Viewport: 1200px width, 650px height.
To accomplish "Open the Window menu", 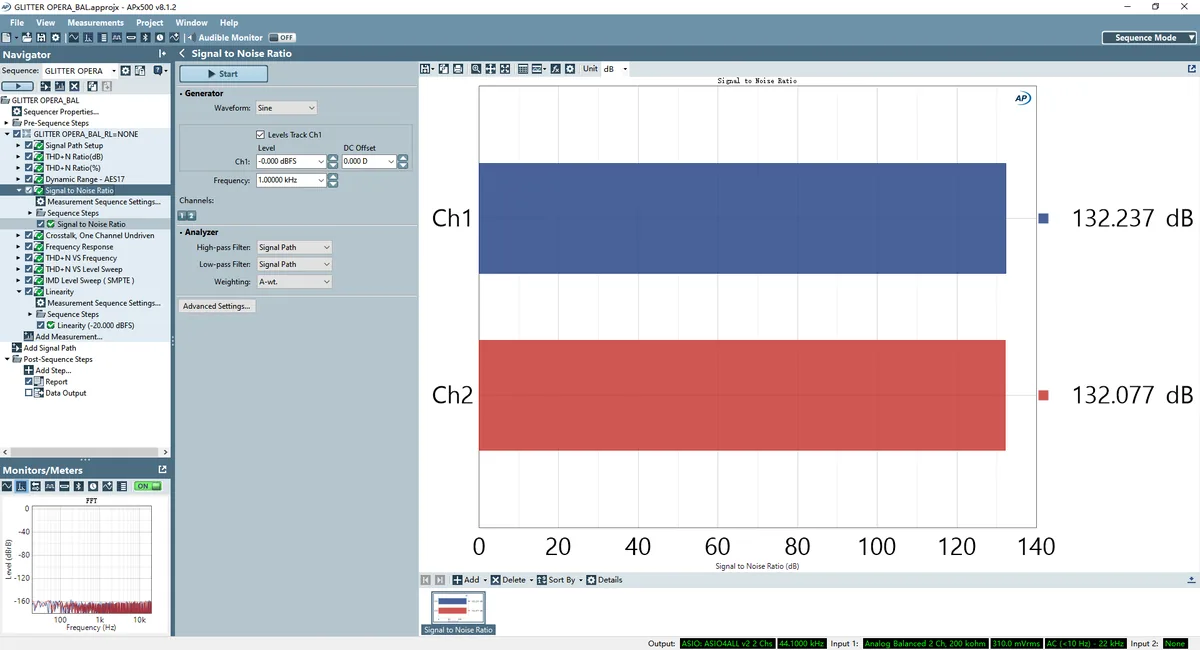I will coord(191,22).
